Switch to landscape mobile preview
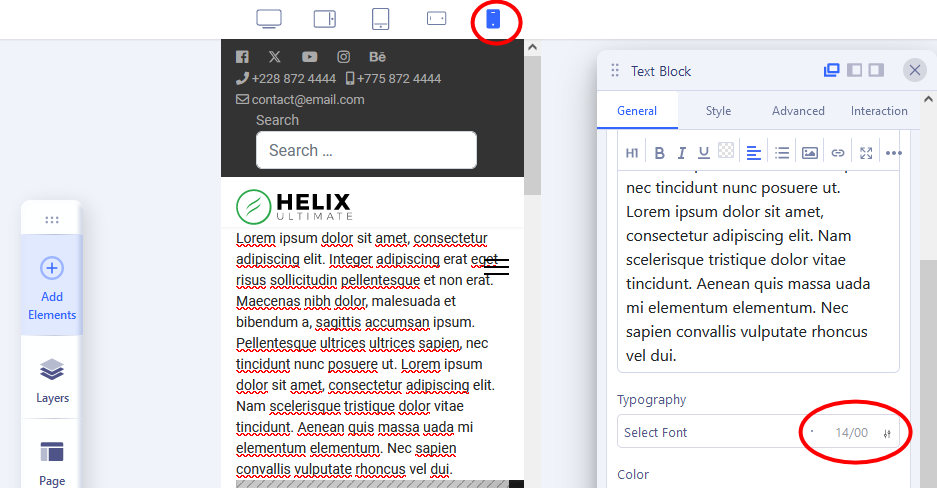 click(436, 19)
